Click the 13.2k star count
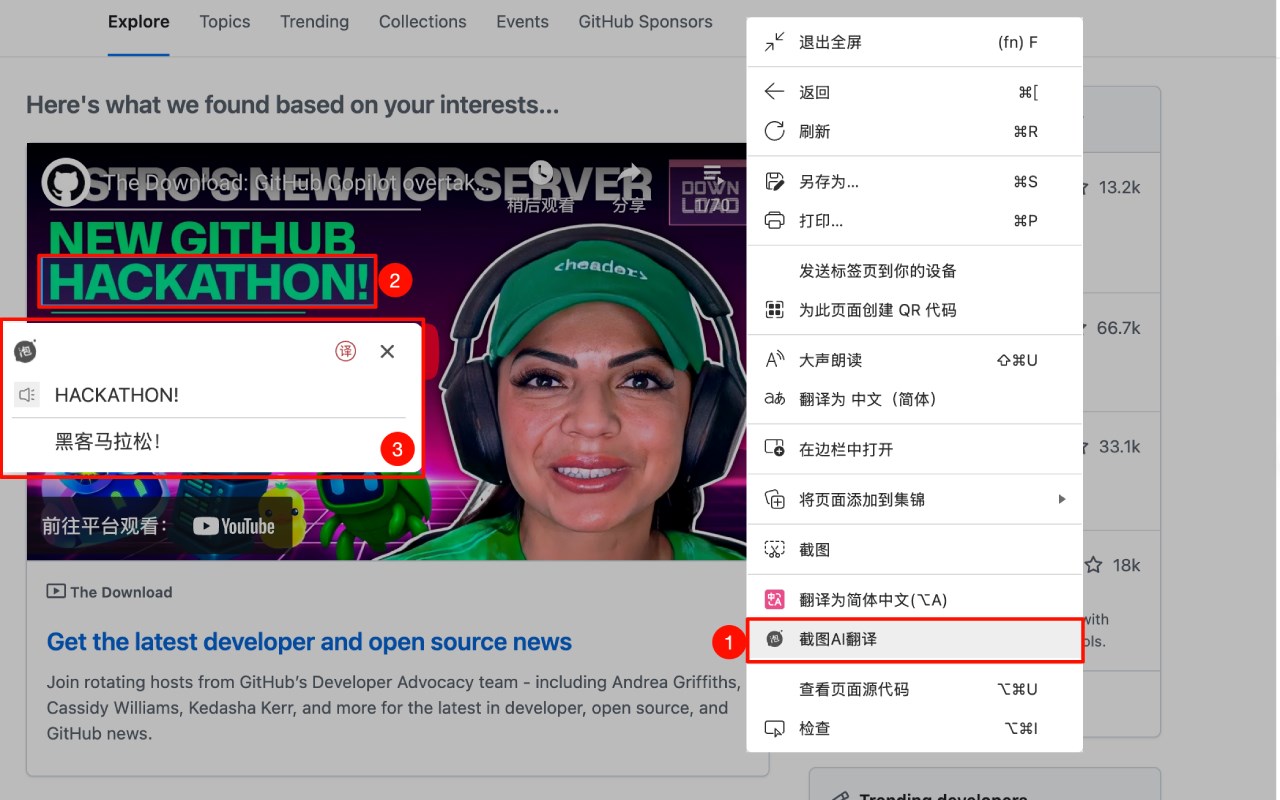The width and height of the screenshot is (1280, 800). (1119, 188)
